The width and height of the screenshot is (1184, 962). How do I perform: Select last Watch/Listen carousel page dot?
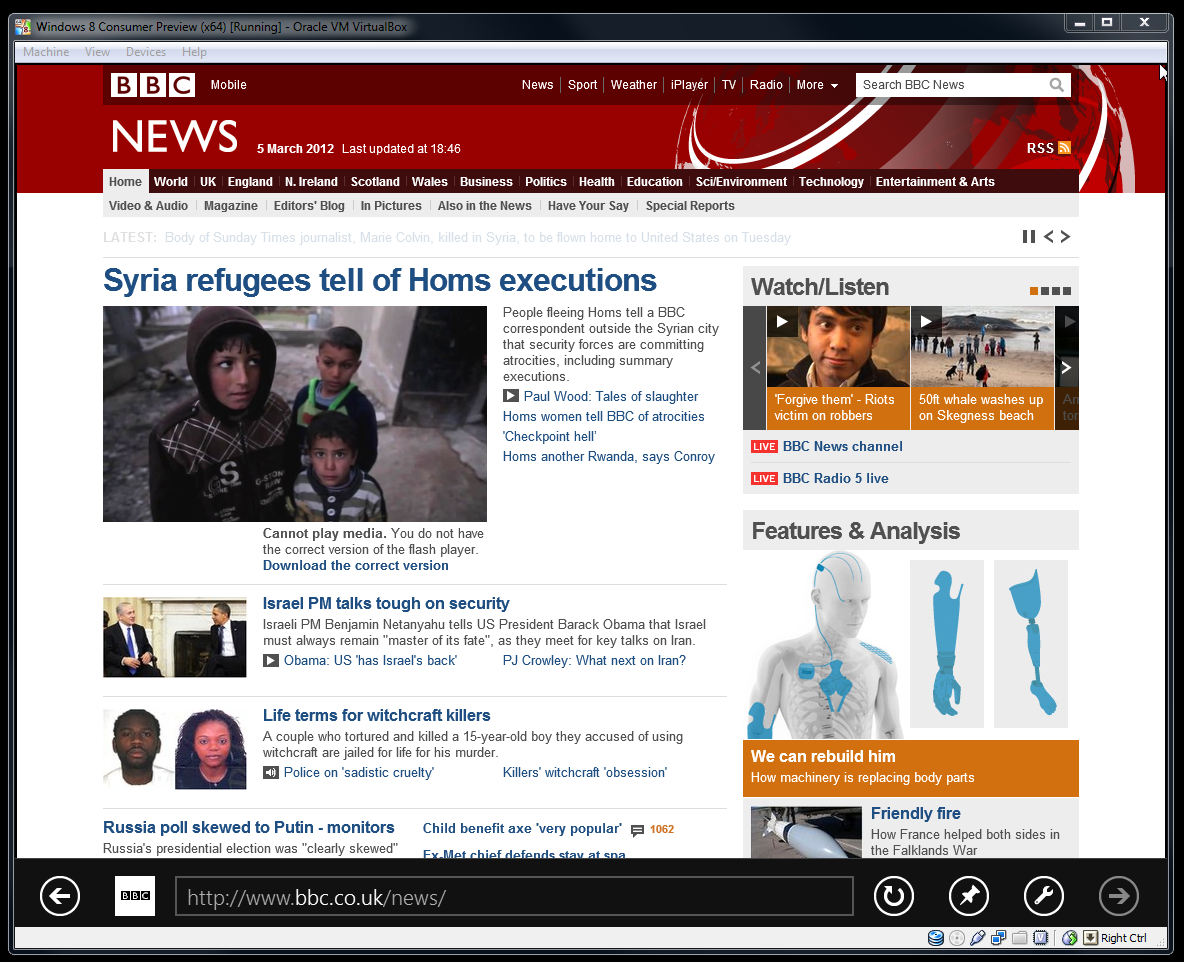[x=1066, y=291]
